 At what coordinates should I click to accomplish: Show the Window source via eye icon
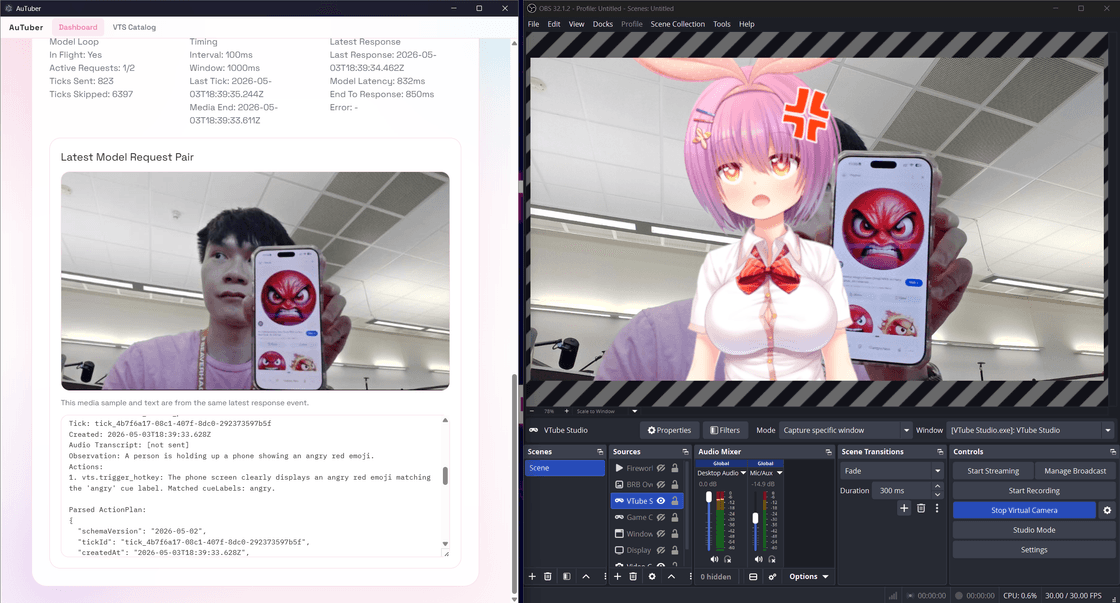[661, 534]
